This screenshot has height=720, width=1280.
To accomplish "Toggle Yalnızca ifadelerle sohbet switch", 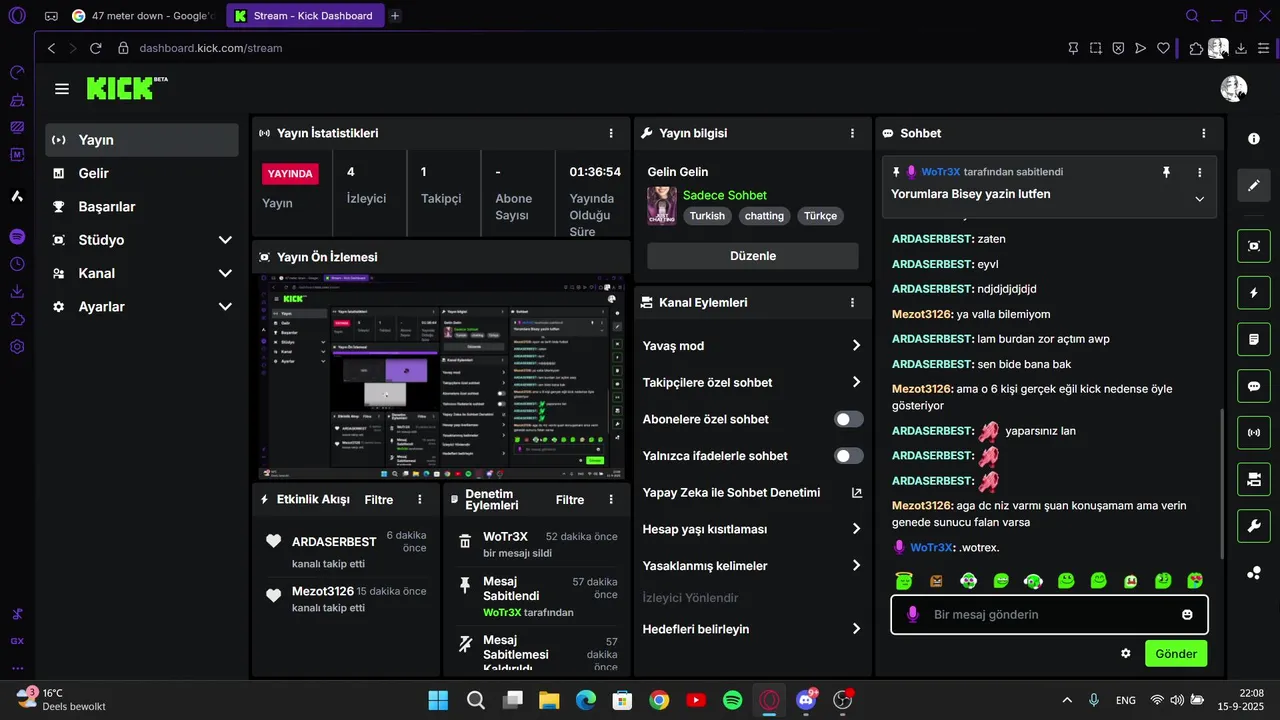I will pos(849,456).
